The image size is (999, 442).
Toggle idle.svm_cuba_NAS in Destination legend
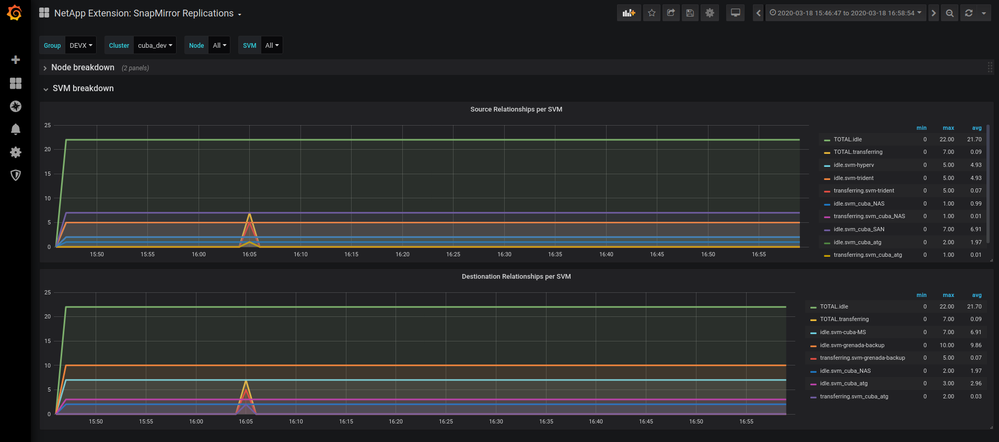(844, 371)
